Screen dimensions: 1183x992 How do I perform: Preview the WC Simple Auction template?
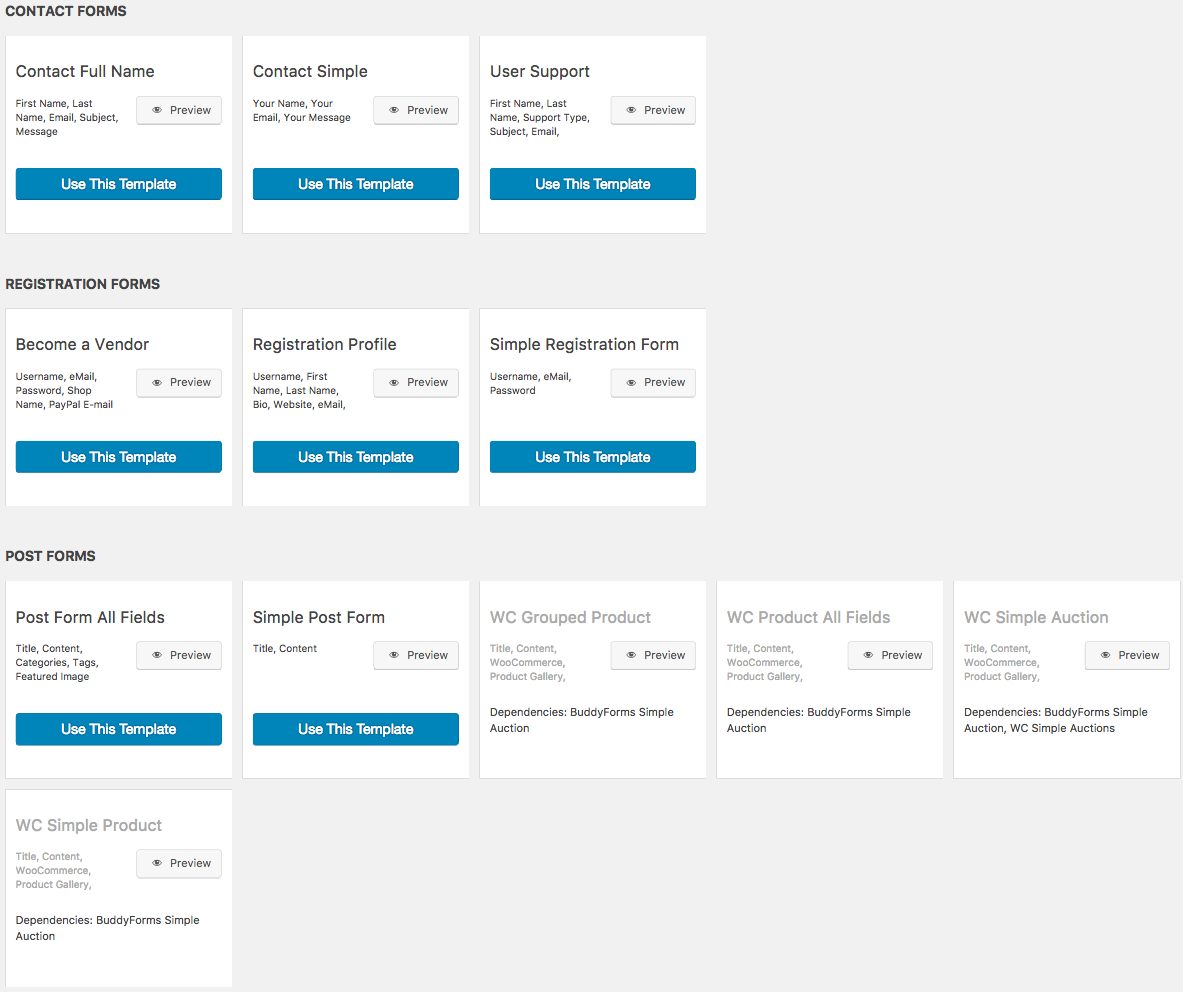click(1127, 655)
